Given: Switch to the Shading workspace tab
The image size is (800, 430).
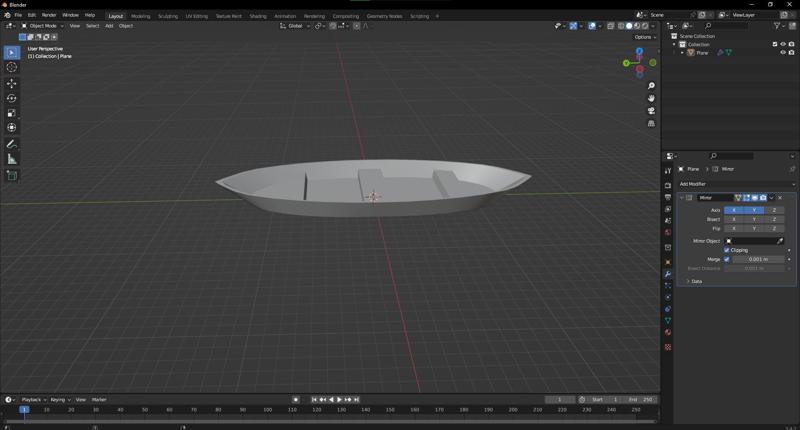Looking at the screenshot, I should pos(258,16).
